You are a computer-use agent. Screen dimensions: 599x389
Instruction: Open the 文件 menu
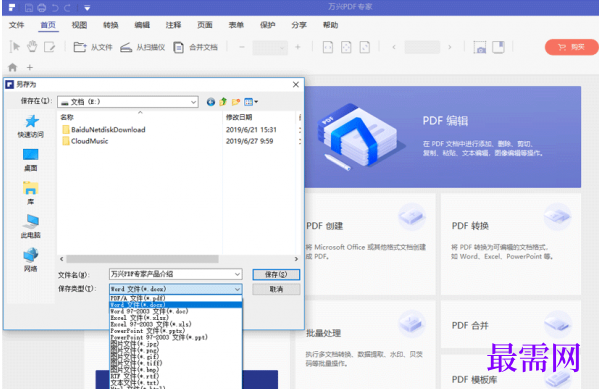16,25
